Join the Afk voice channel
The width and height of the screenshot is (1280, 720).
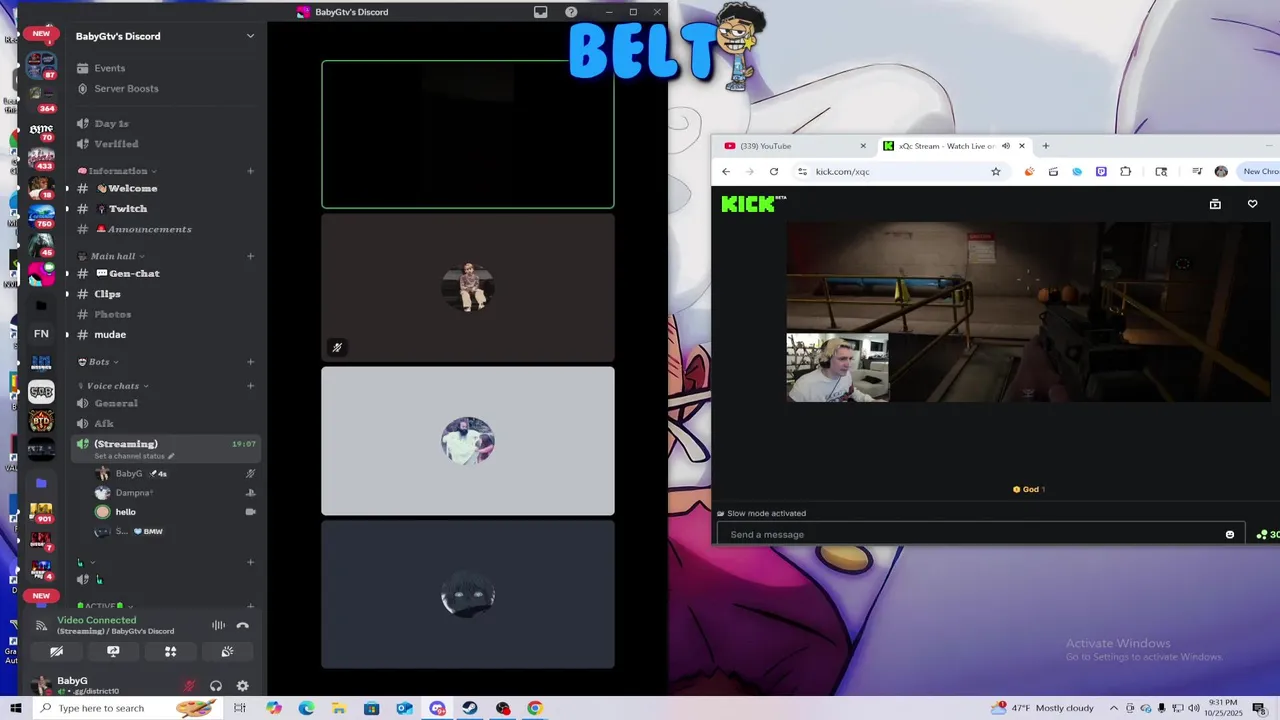point(104,423)
